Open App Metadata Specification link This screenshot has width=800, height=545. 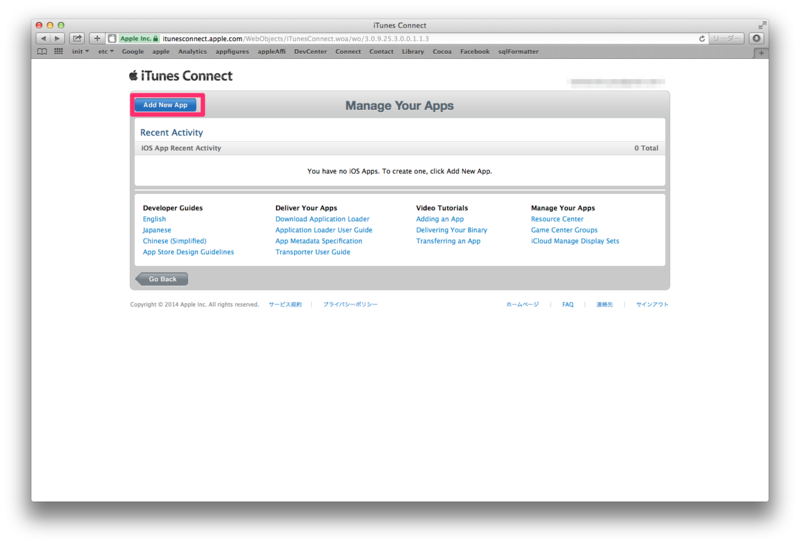click(318, 241)
